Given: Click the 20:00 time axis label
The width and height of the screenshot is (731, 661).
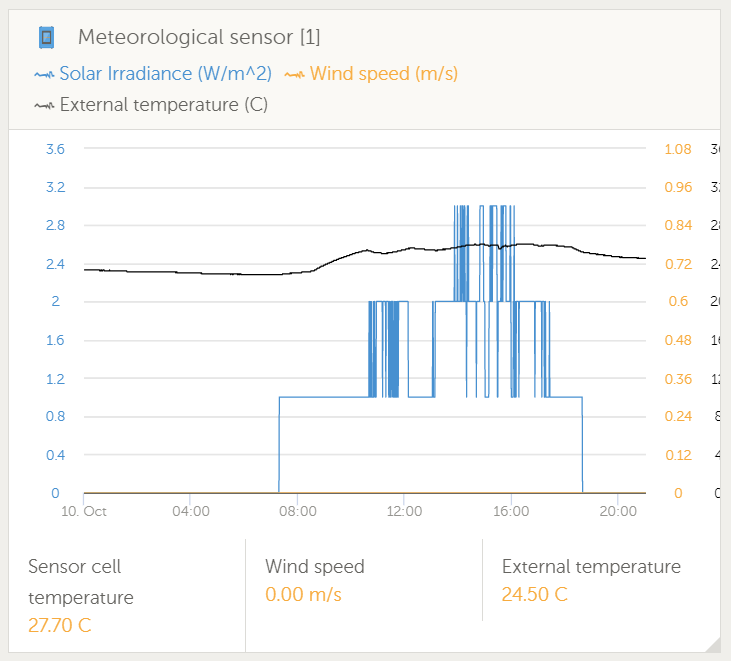Looking at the screenshot, I should click(618, 511).
